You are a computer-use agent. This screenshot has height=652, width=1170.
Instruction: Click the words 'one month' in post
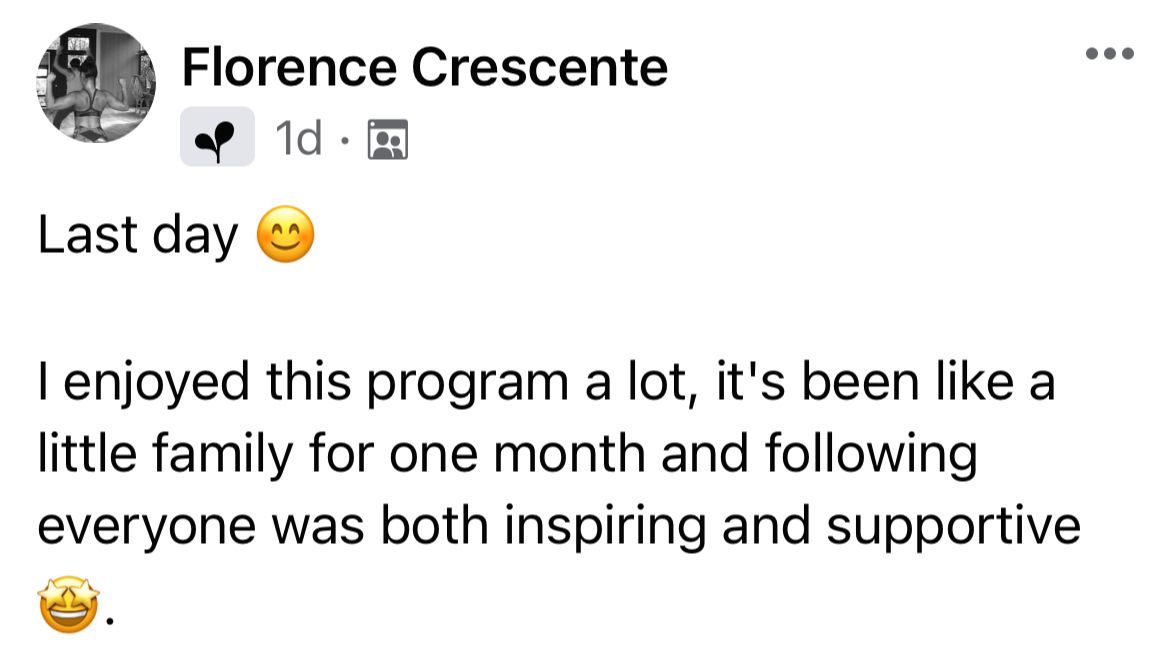coord(518,454)
